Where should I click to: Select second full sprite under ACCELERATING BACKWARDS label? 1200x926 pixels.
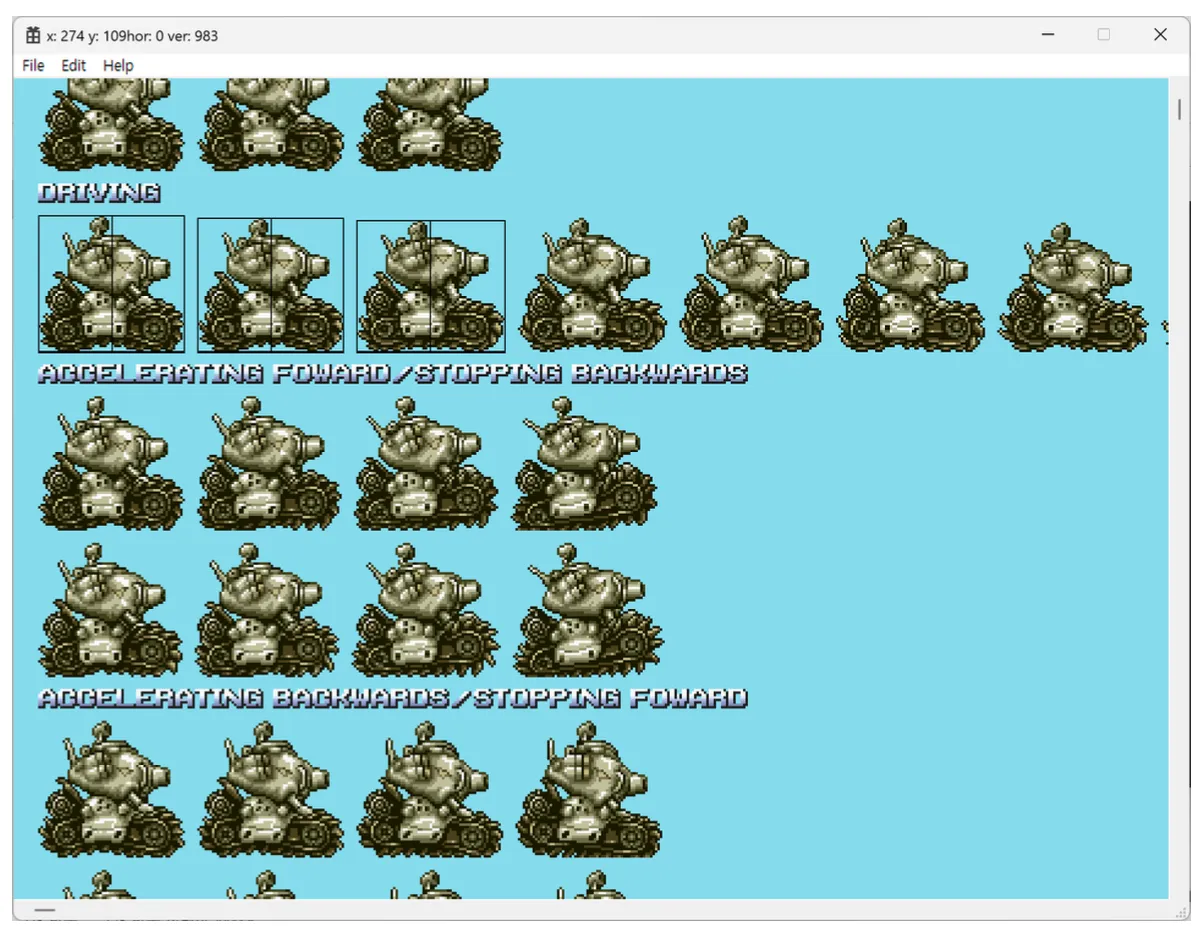(271, 789)
